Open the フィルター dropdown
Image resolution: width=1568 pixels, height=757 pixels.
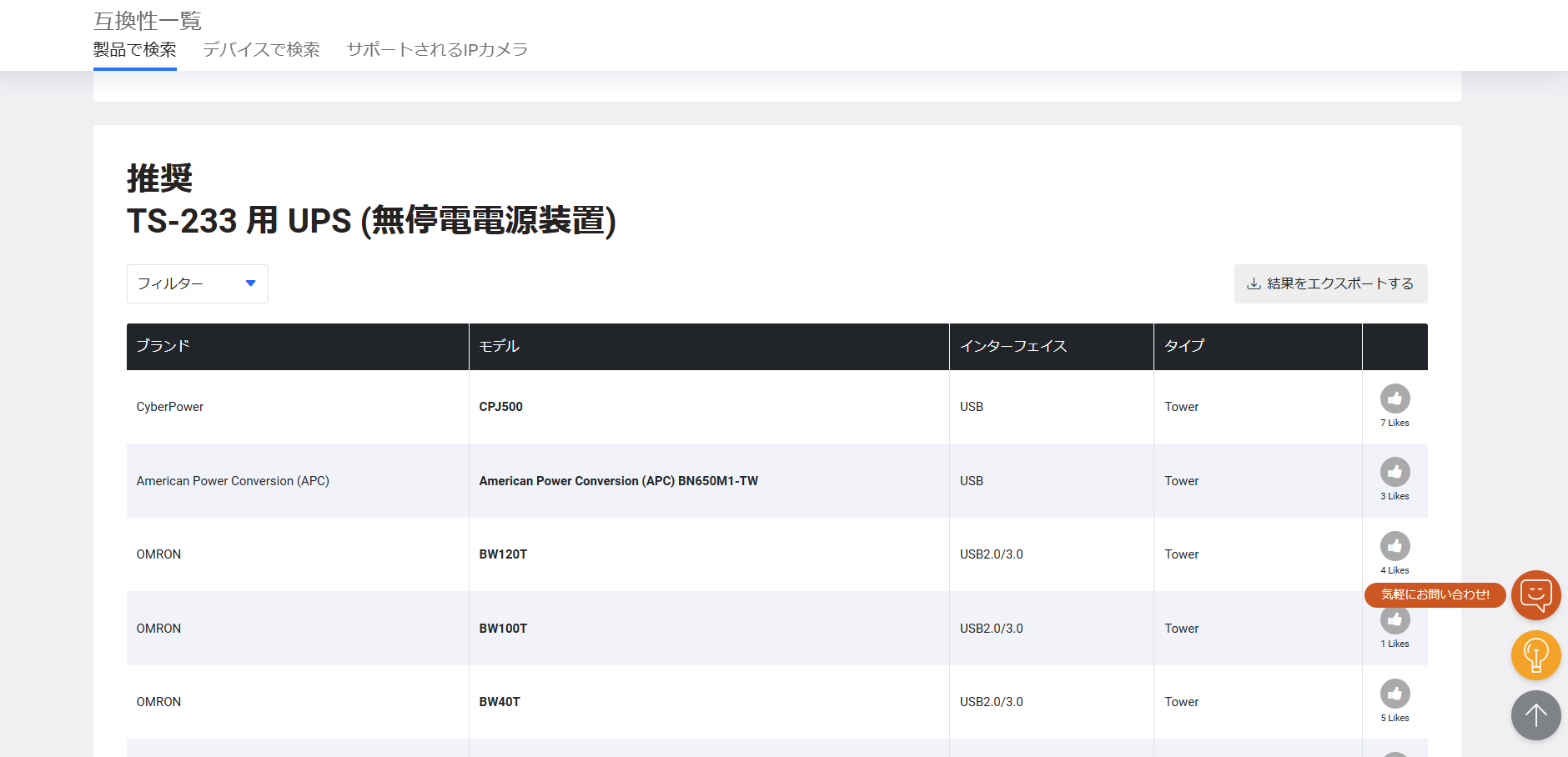197,283
